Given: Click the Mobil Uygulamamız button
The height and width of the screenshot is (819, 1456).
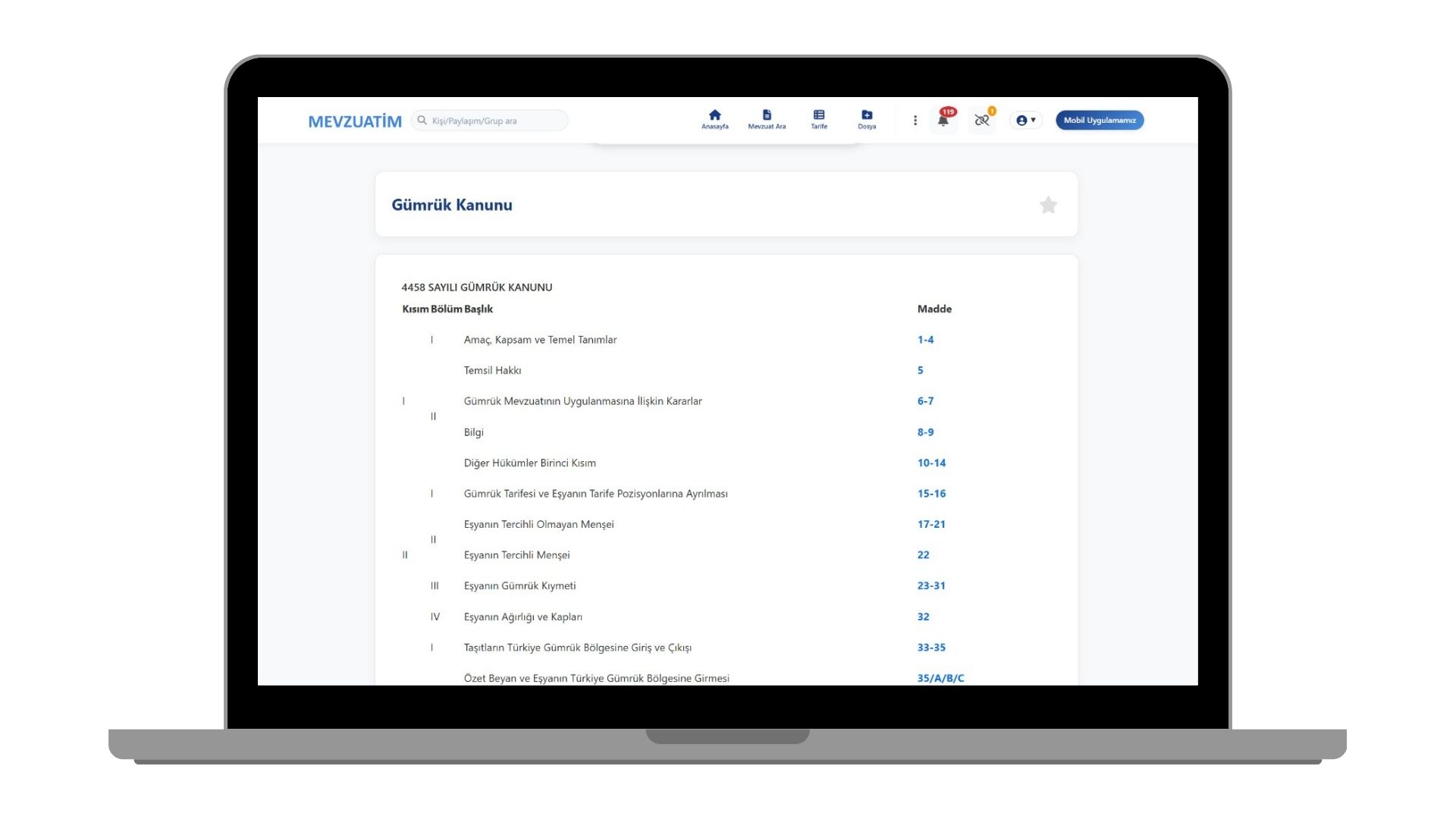Looking at the screenshot, I should (x=1099, y=120).
